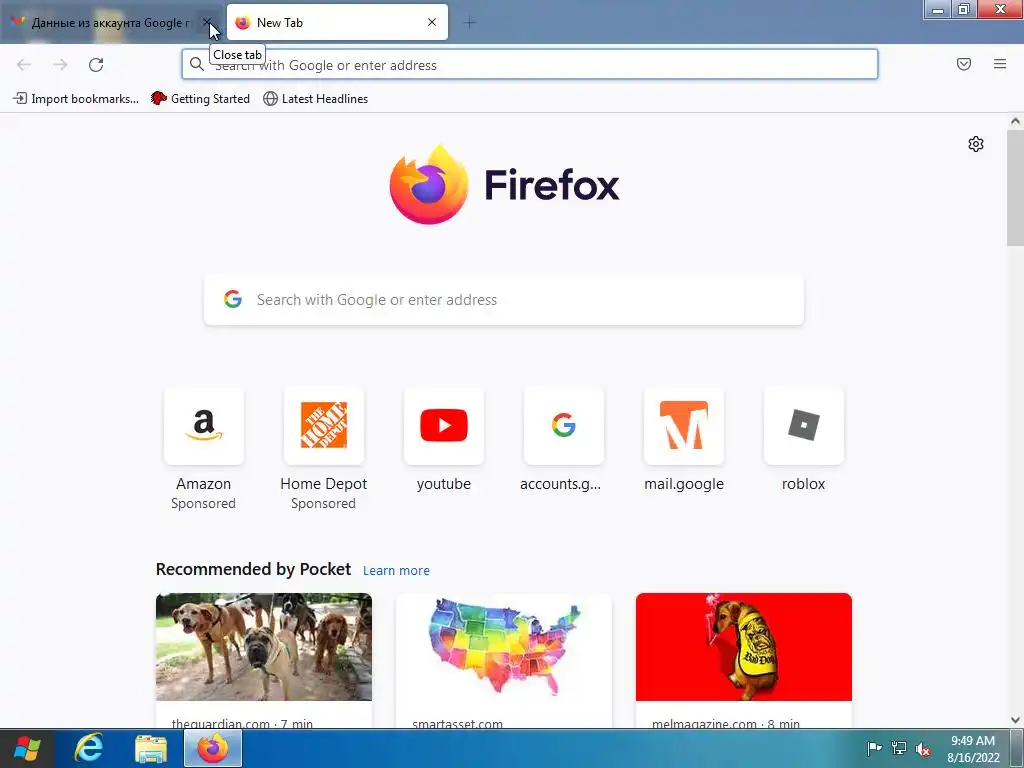This screenshot has height=768, width=1024.
Task: Click Firefox taskbar button
Action: 213,748
